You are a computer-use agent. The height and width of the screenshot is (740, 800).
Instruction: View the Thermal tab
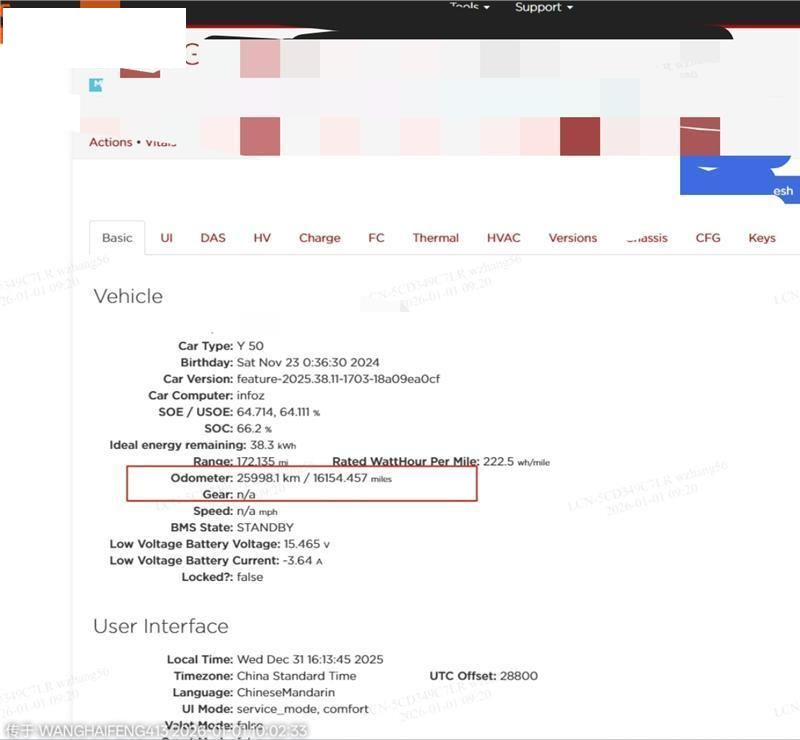435,238
